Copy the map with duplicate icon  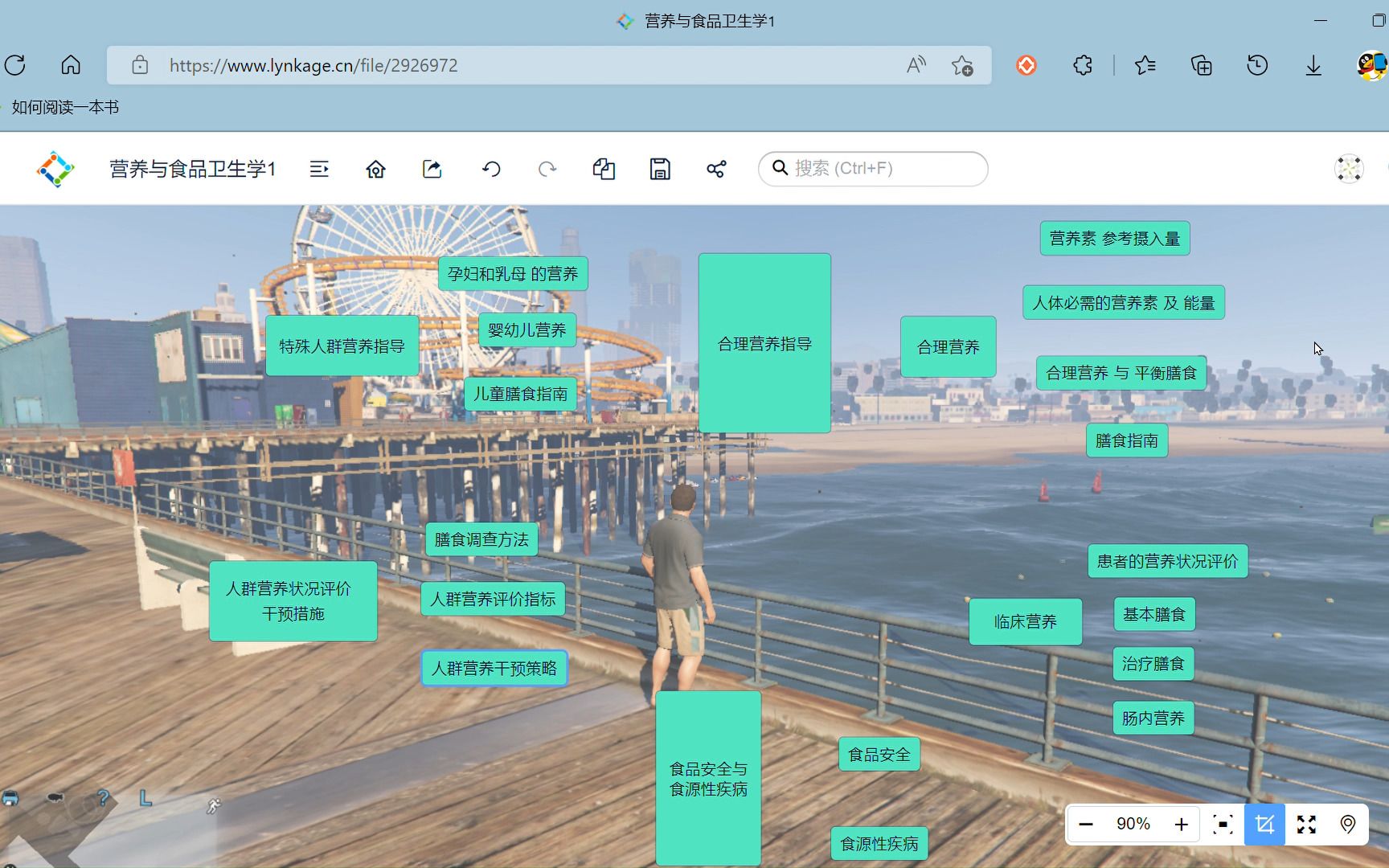[604, 169]
